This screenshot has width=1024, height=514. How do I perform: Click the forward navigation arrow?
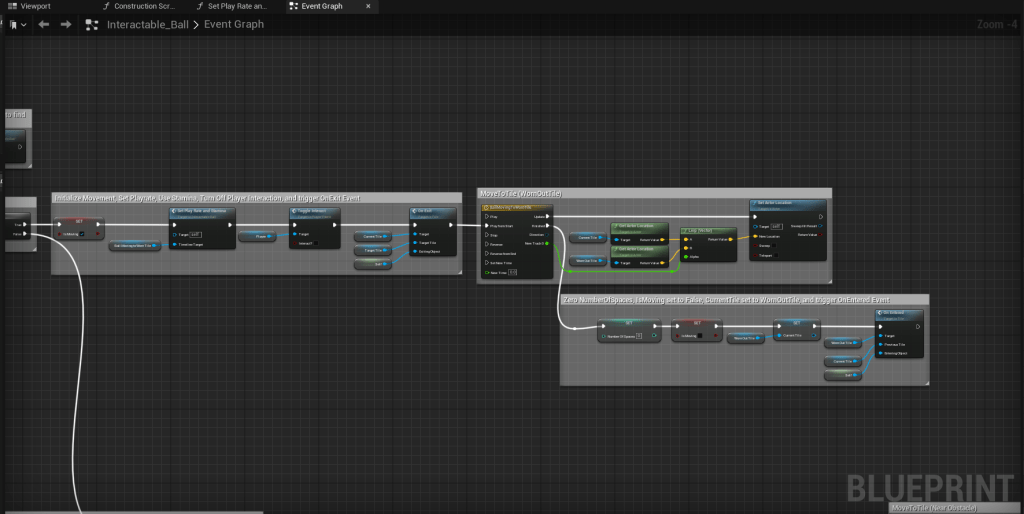(66, 24)
